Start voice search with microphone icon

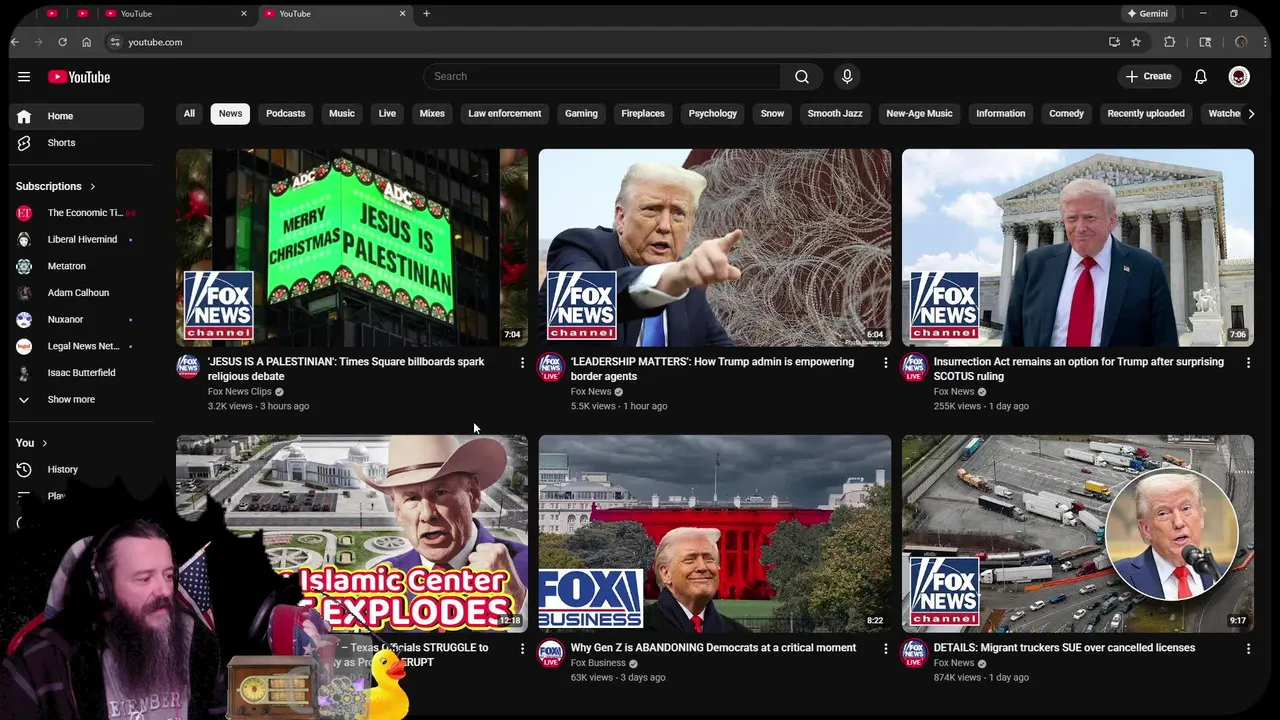point(847,77)
